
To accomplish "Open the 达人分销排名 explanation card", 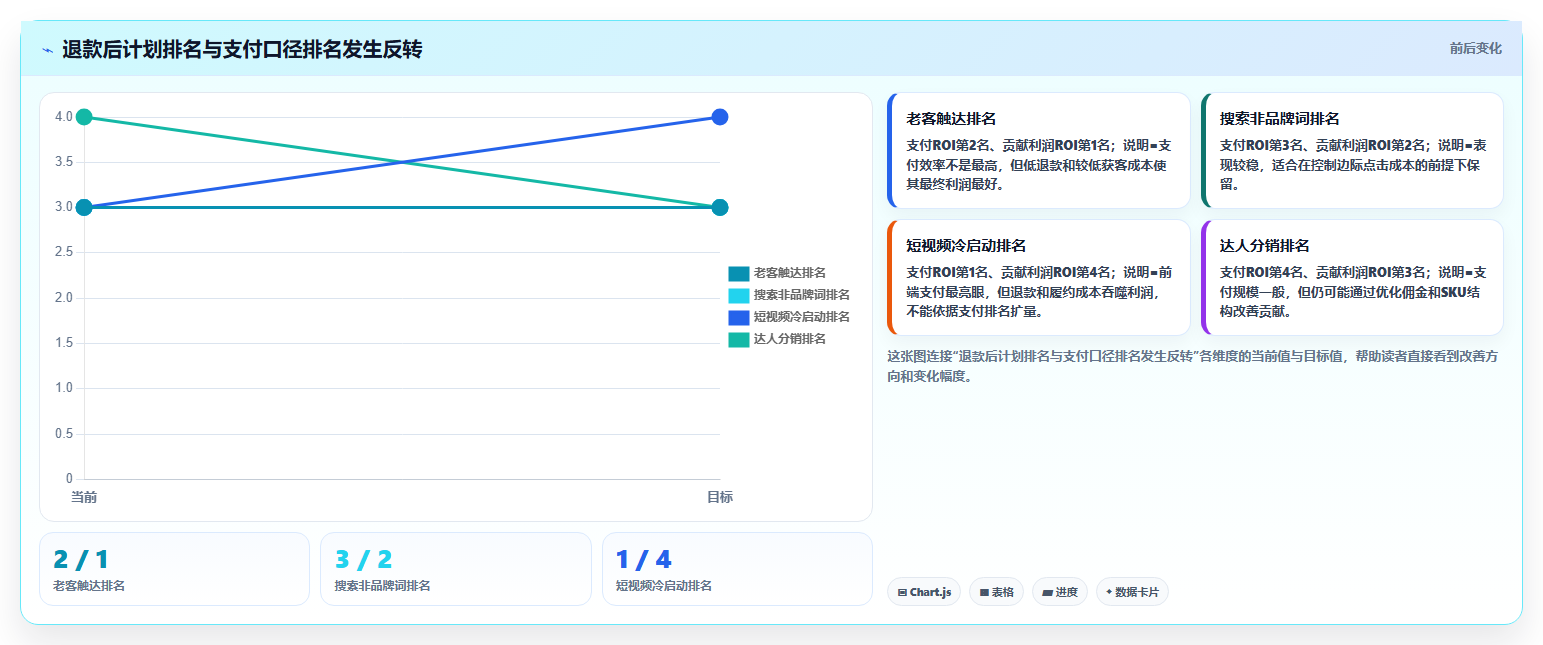I will (x=1352, y=277).
